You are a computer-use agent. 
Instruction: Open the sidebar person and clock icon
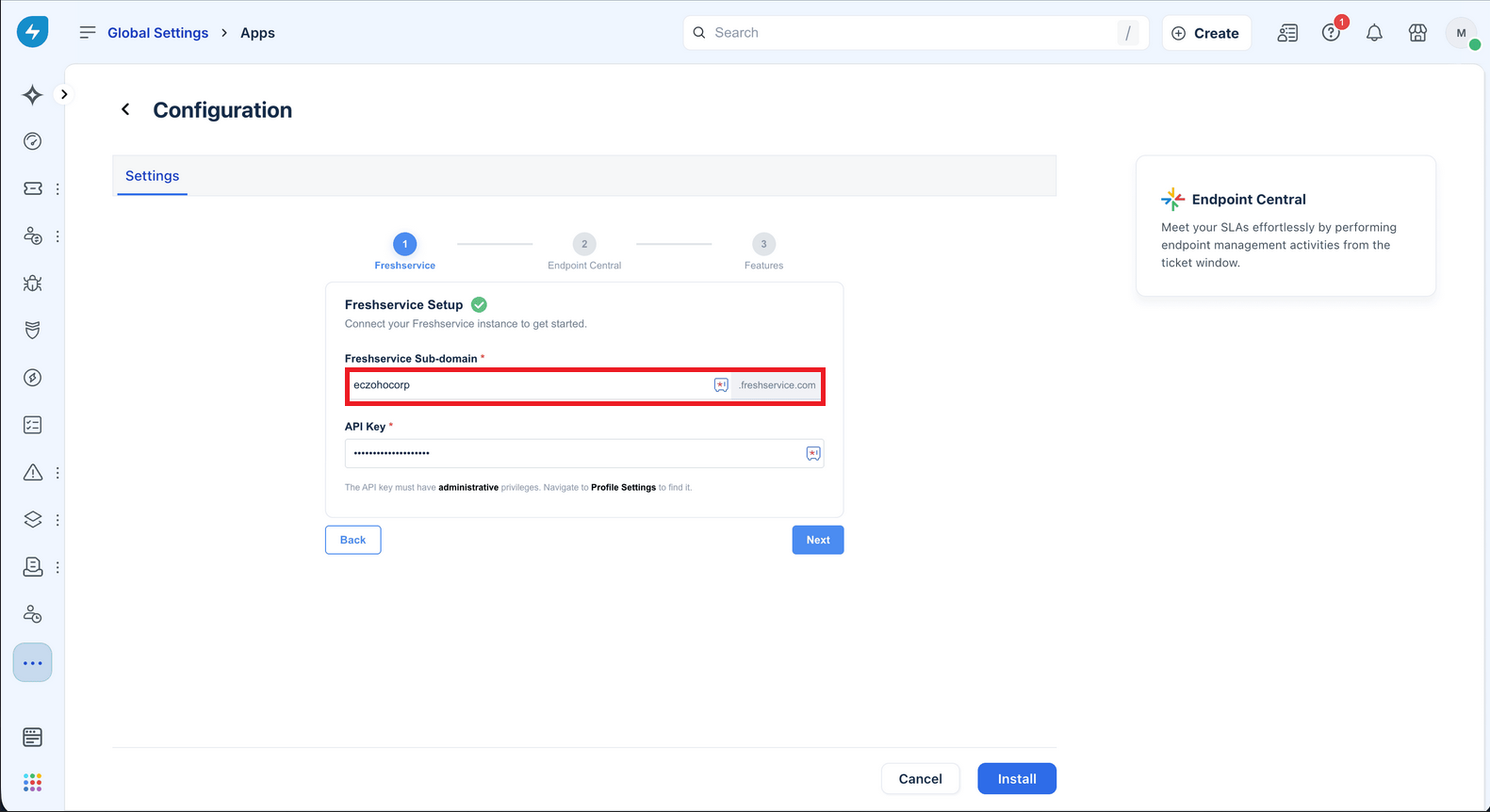(33, 235)
